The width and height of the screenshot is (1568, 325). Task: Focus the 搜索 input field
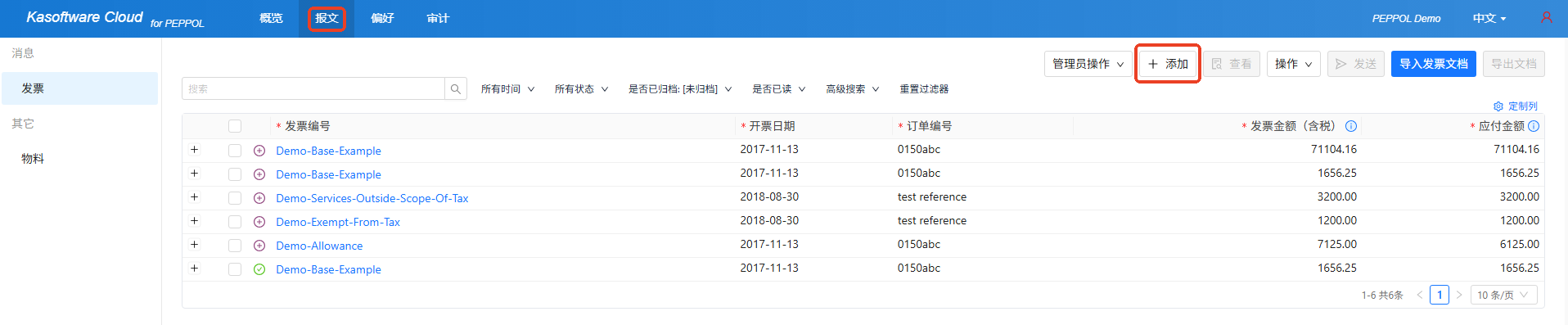pos(313,88)
